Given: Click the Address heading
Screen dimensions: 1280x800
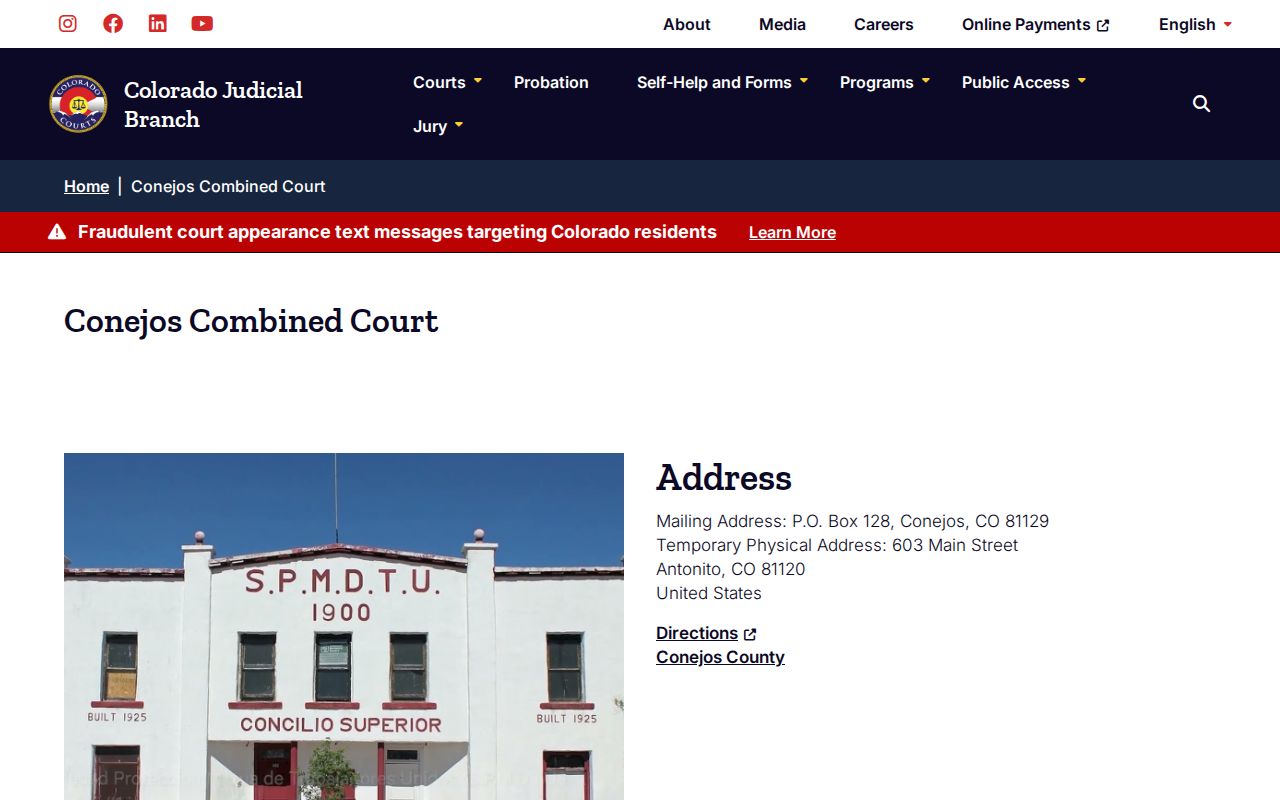Looking at the screenshot, I should (x=724, y=477).
